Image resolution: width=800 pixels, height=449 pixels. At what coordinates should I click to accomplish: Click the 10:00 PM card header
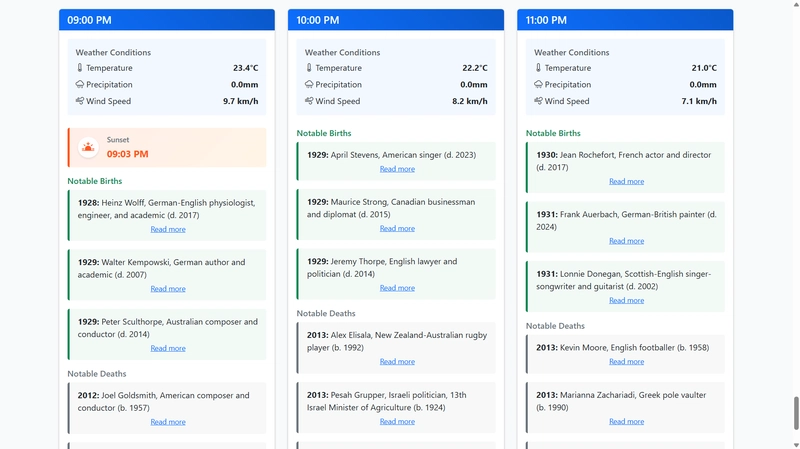pos(396,20)
